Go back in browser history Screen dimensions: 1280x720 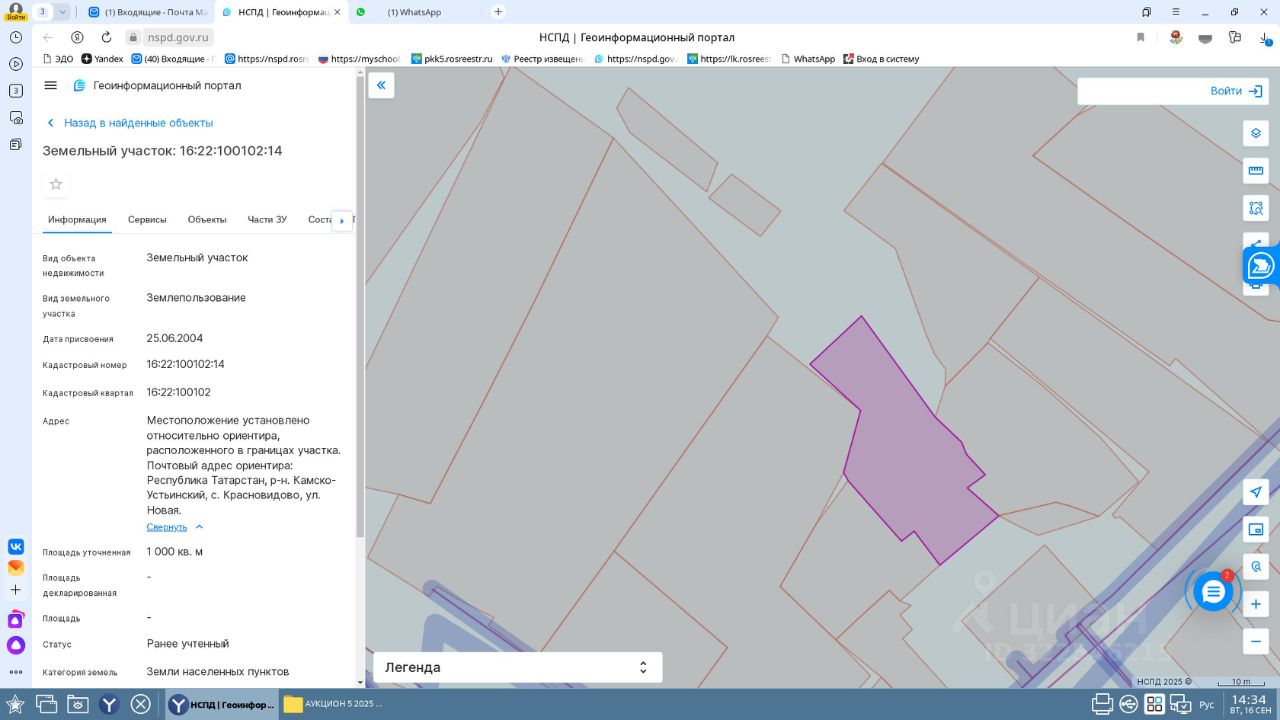pos(48,37)
